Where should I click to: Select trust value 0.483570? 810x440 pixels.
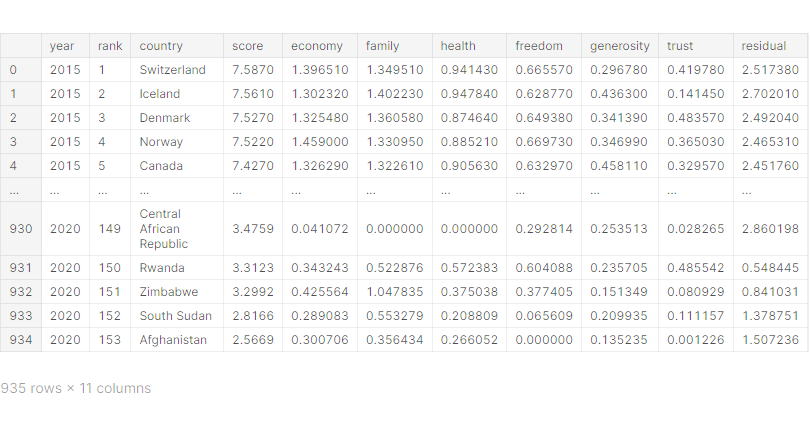point(696,118)
